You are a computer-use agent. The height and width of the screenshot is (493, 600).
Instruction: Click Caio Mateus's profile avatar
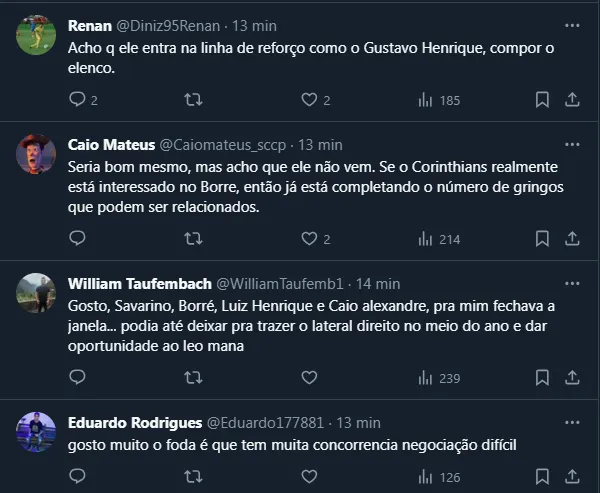36,154
